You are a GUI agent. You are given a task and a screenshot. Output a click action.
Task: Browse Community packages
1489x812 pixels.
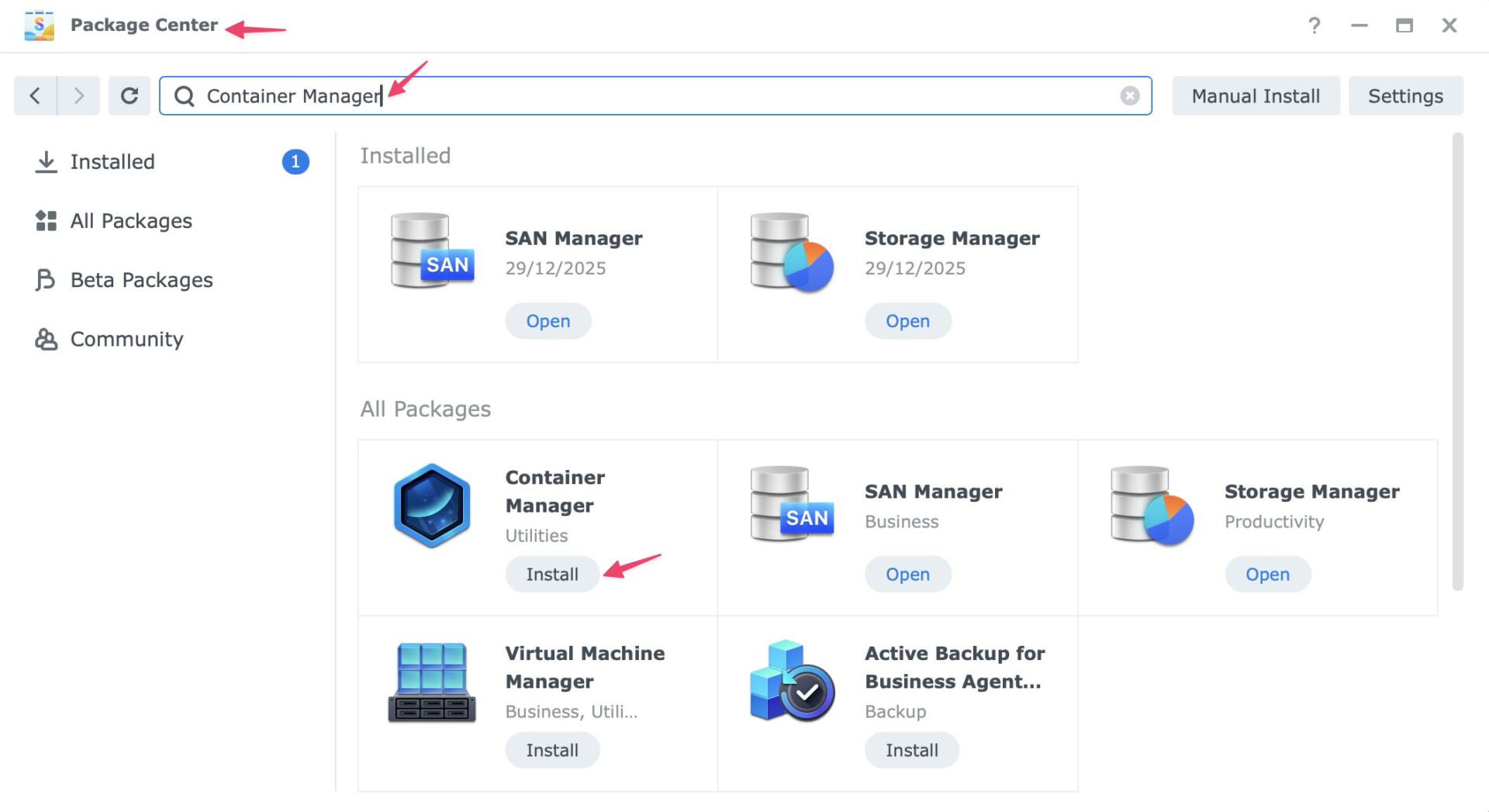[126, 339]
